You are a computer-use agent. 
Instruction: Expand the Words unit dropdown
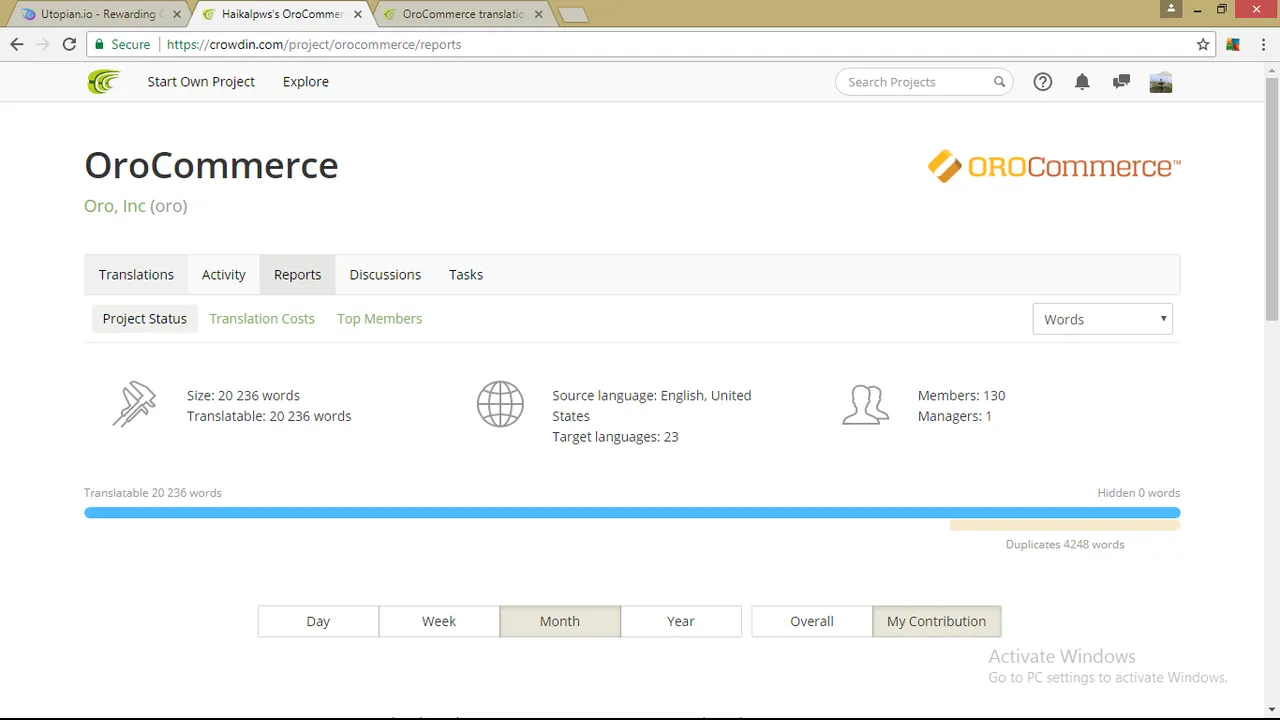coord(1102,319)
